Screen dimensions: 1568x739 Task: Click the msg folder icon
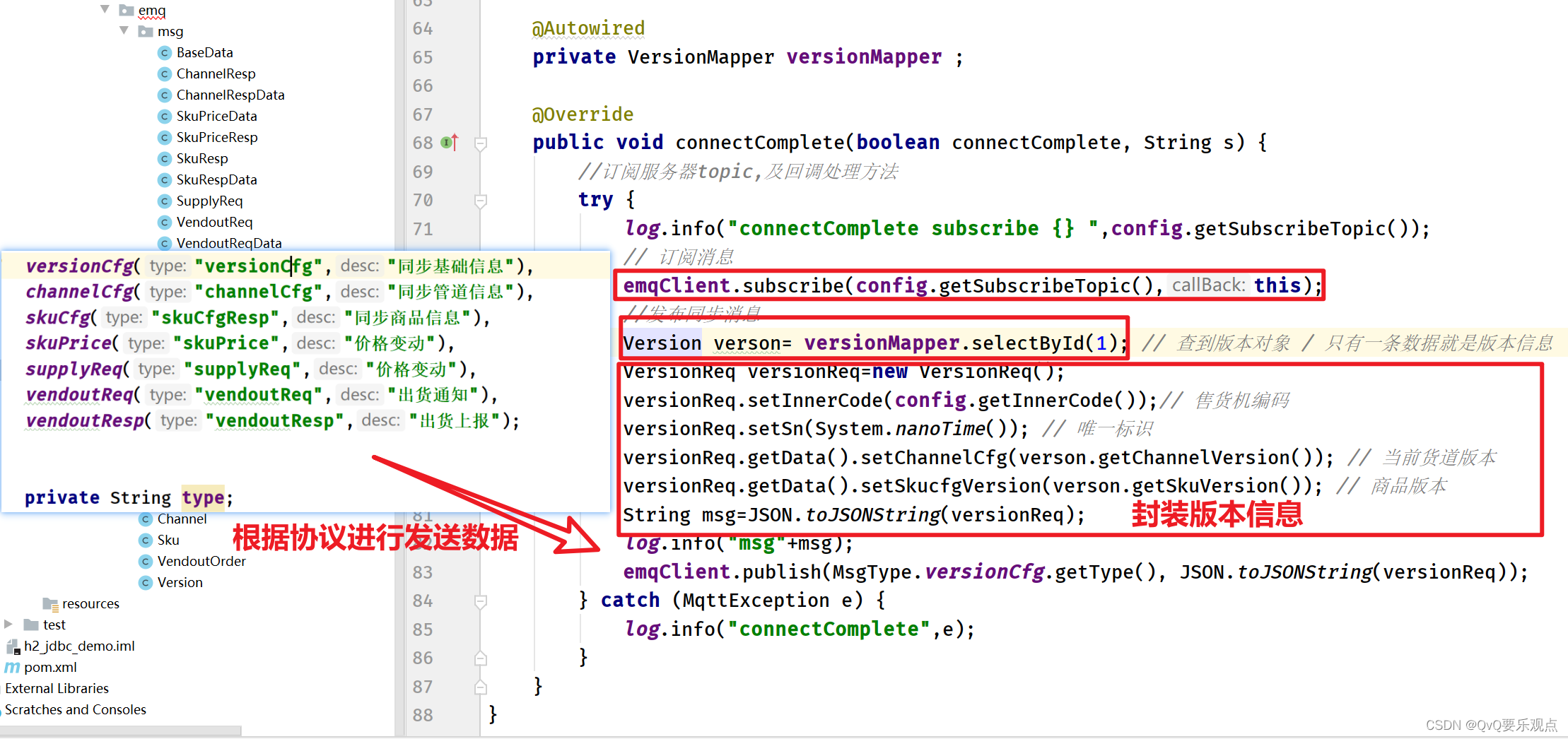[x=146, y=31]
